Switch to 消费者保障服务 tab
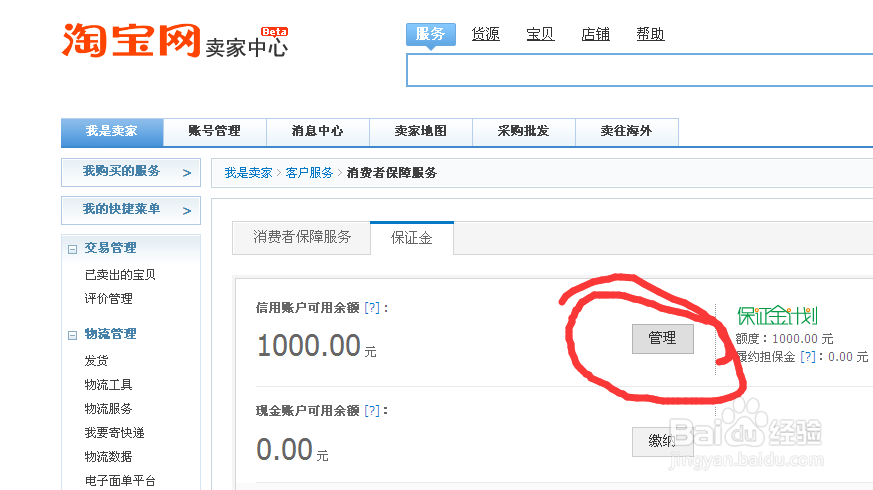Screen dimensions: 873x490 pos(301,238)
